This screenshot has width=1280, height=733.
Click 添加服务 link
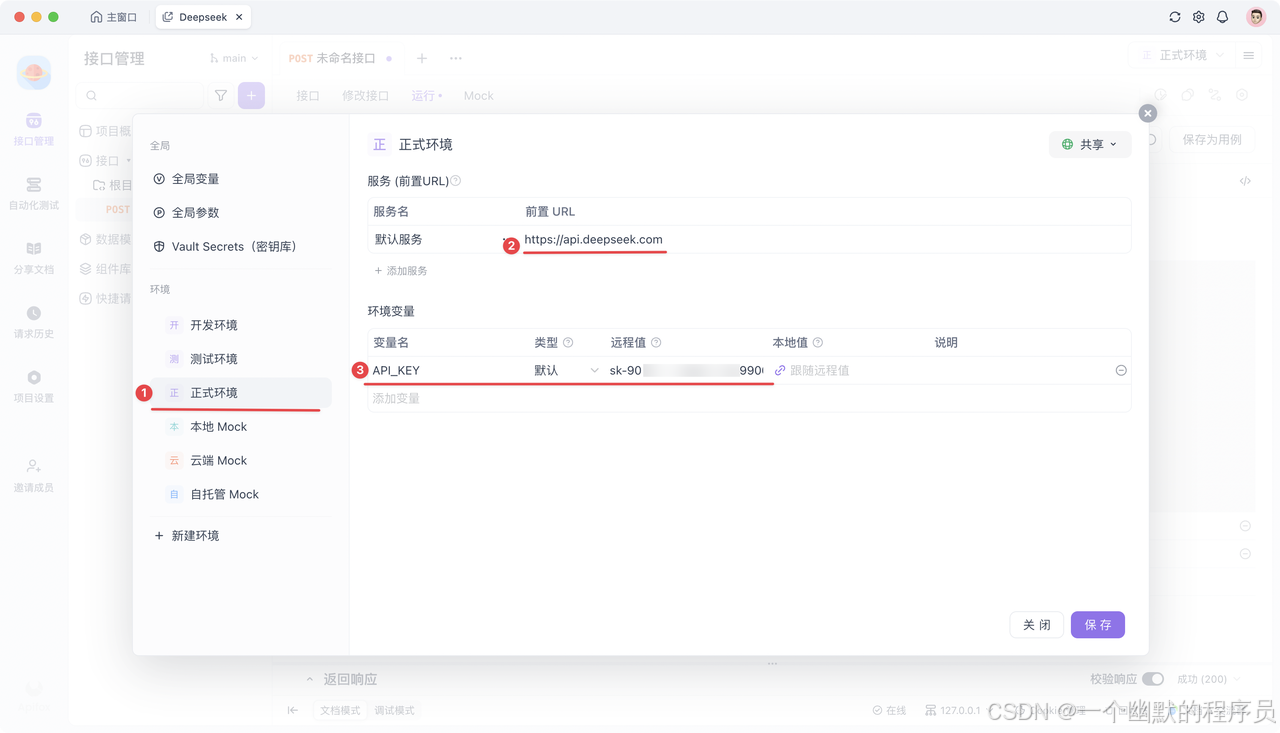coord(401,271)
